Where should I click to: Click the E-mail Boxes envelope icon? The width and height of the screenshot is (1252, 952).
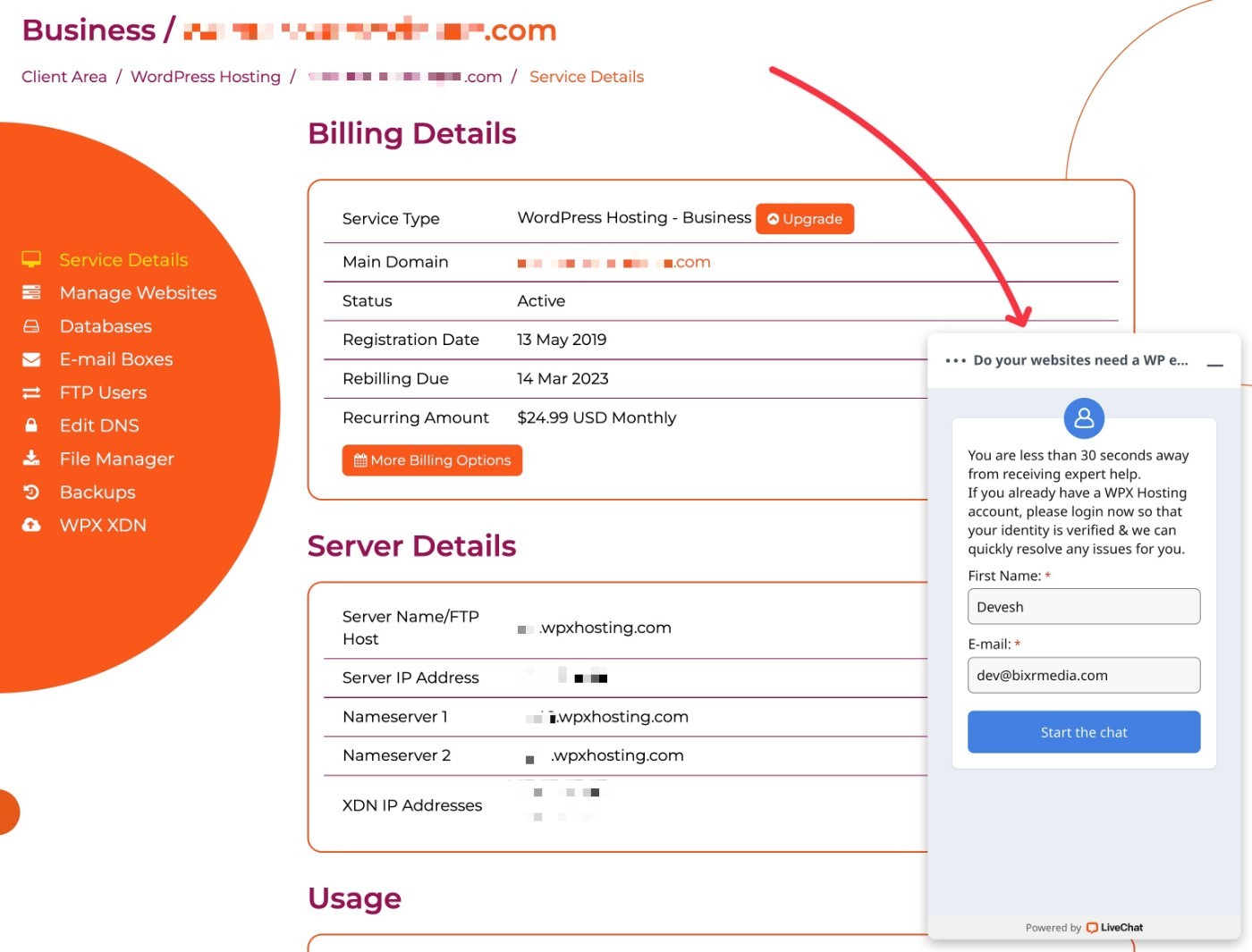click(x=31, y=359)
